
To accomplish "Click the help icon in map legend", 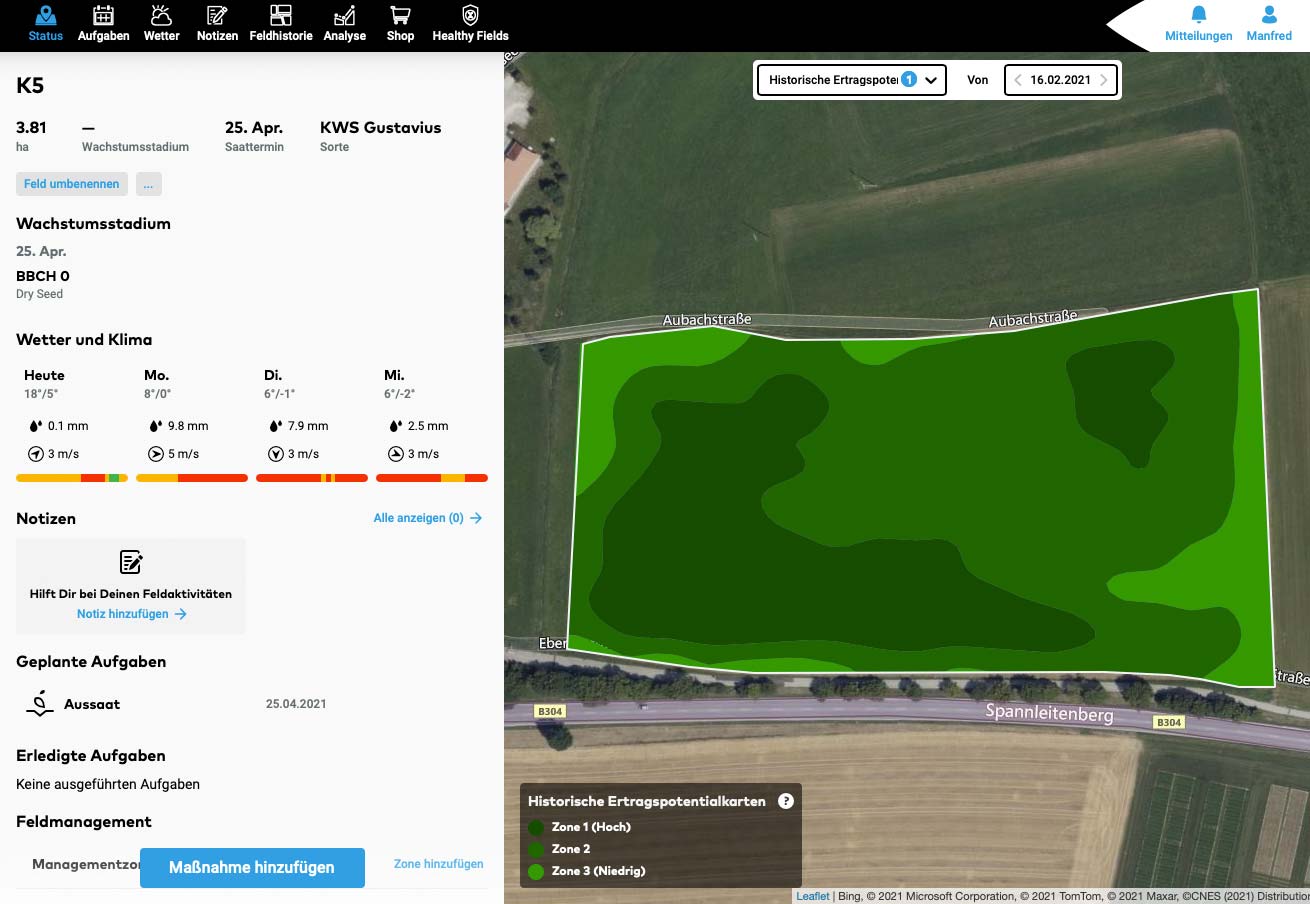I will (x=786, y=801).
